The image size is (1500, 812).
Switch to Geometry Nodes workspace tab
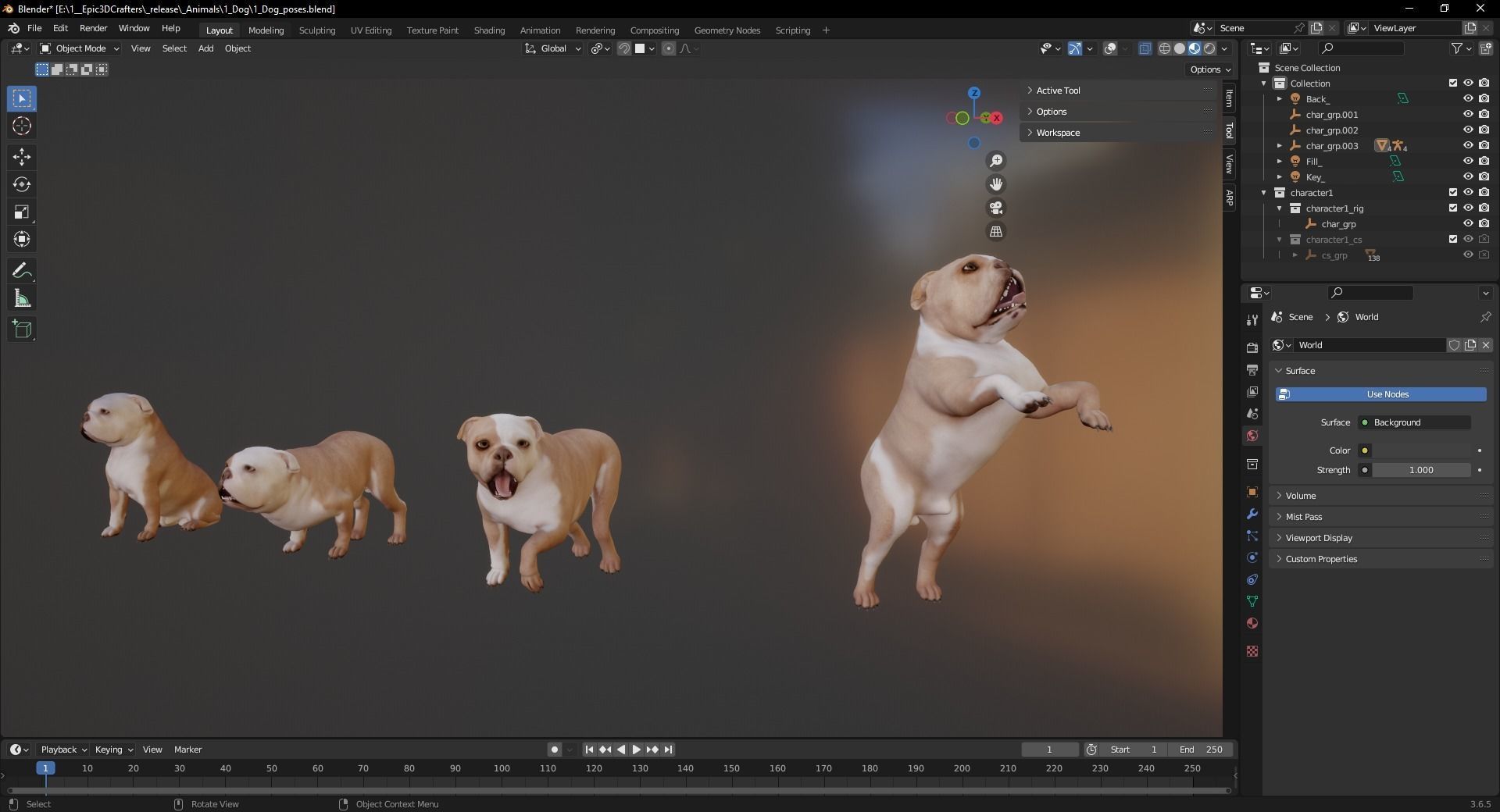pyautogui.click(x=727, y=30)
